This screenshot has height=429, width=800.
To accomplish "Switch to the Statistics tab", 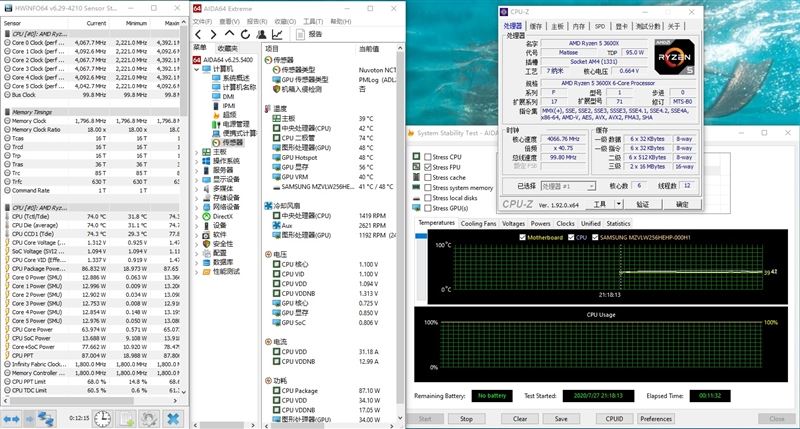I will tap(618, 223).
